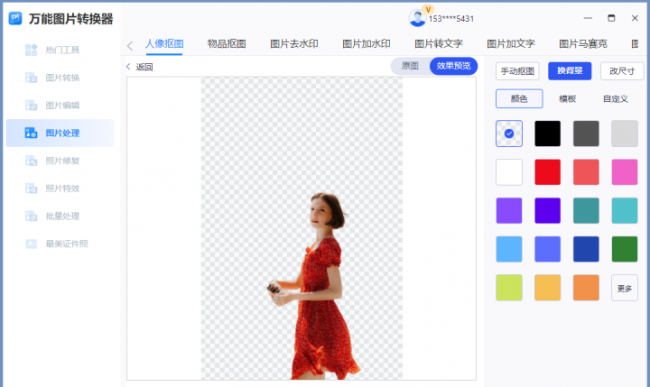Open the 热门工具 sidebar icon
The height and width of the screenshot is (387, 650).
pyautogui.click(x=31, y=50)
